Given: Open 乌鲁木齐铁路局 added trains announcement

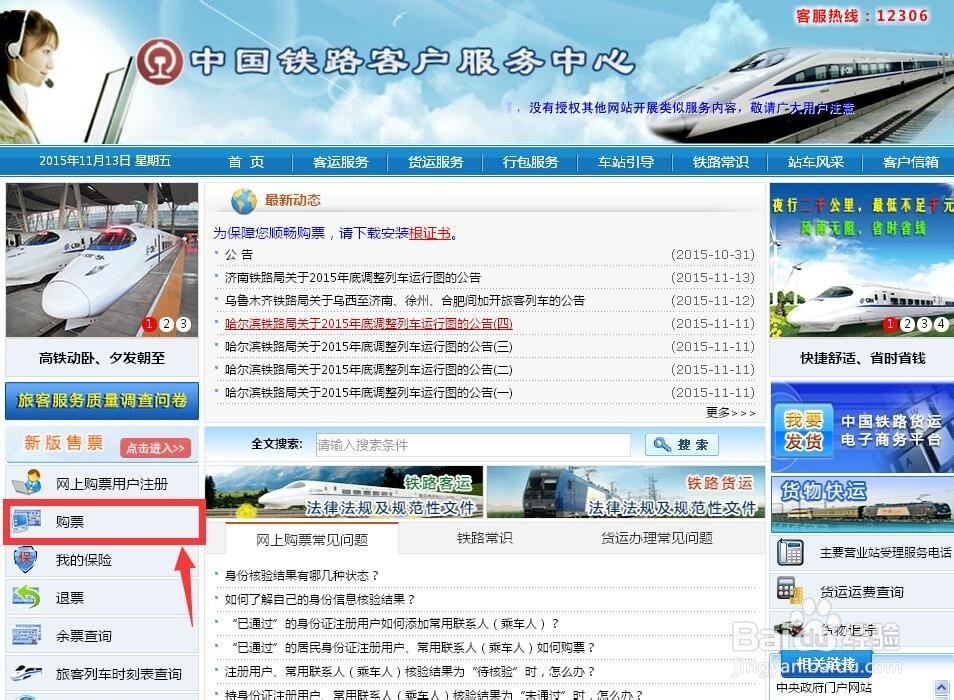Looking at the screenshot, I should tap(405, 300).
